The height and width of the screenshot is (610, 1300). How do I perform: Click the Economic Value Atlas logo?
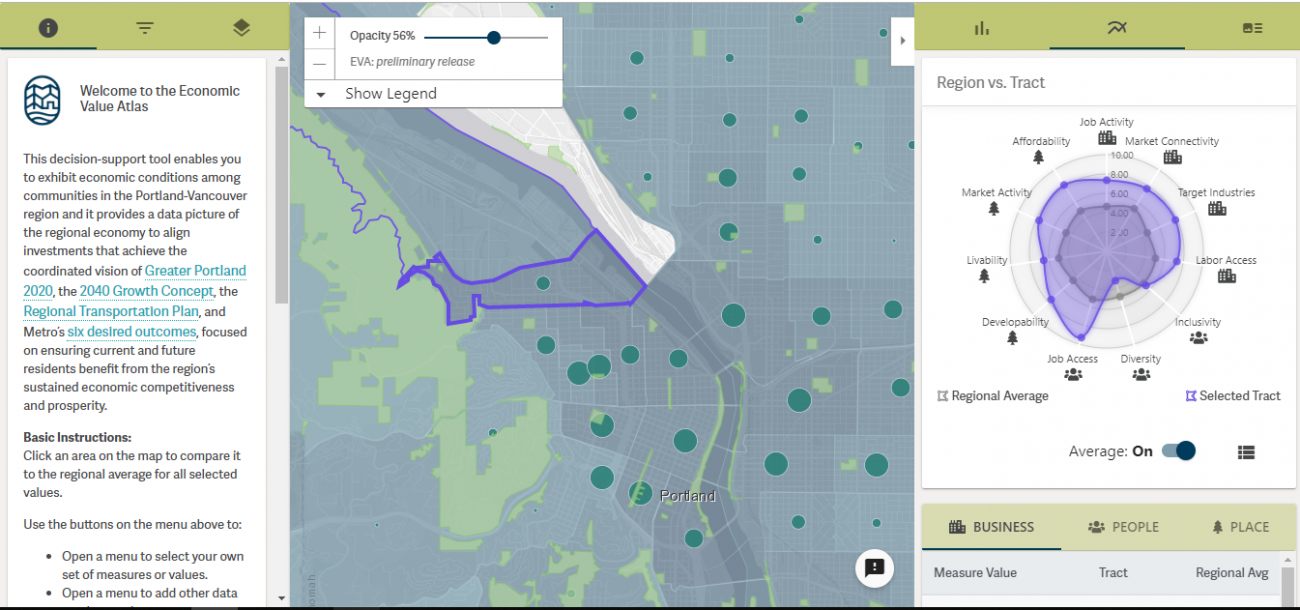(43, 100)
